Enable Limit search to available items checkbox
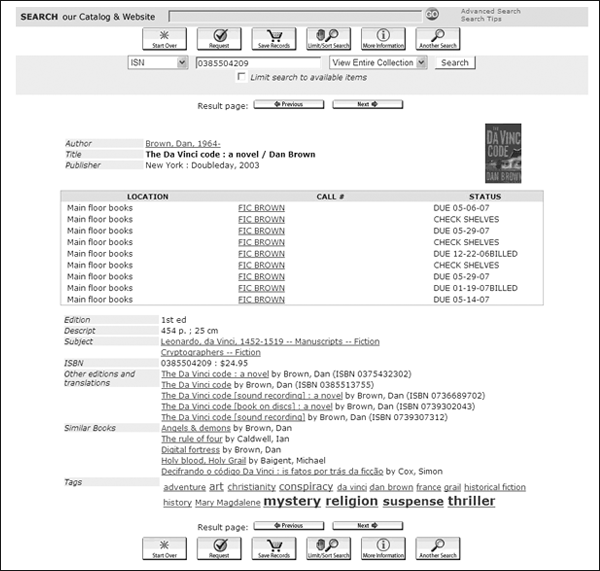 click(x=241, y=78)
